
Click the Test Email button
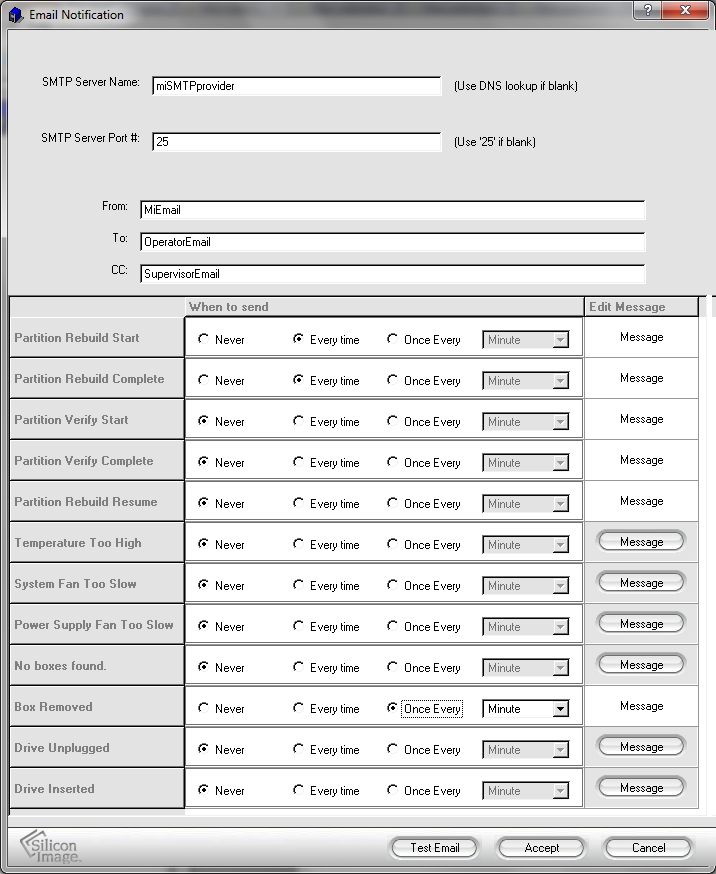[x=435, y=847]
